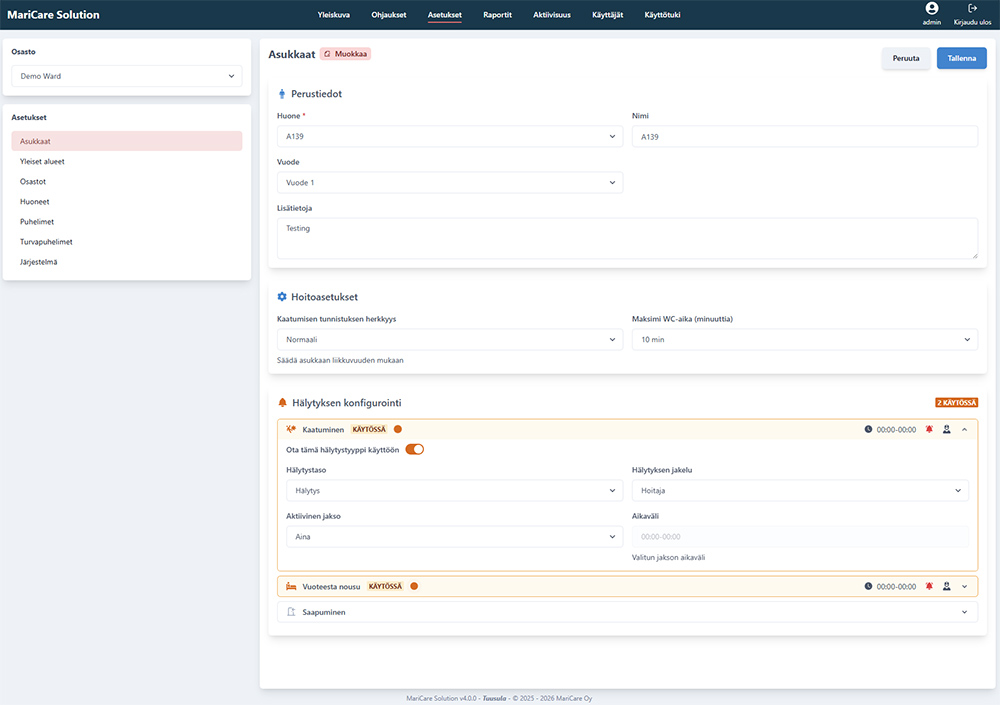
Task: Open the Maksimi WC-aika dropdown
Action: pos(804,340)
